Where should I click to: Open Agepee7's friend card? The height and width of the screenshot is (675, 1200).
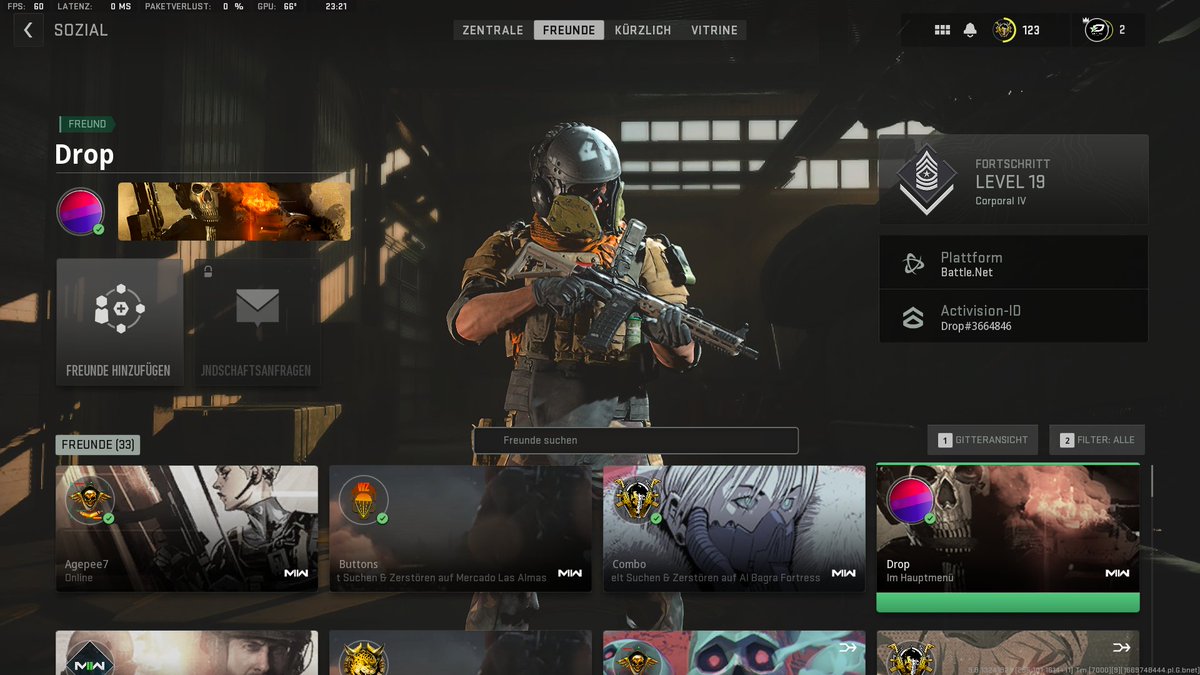[187, 528]
